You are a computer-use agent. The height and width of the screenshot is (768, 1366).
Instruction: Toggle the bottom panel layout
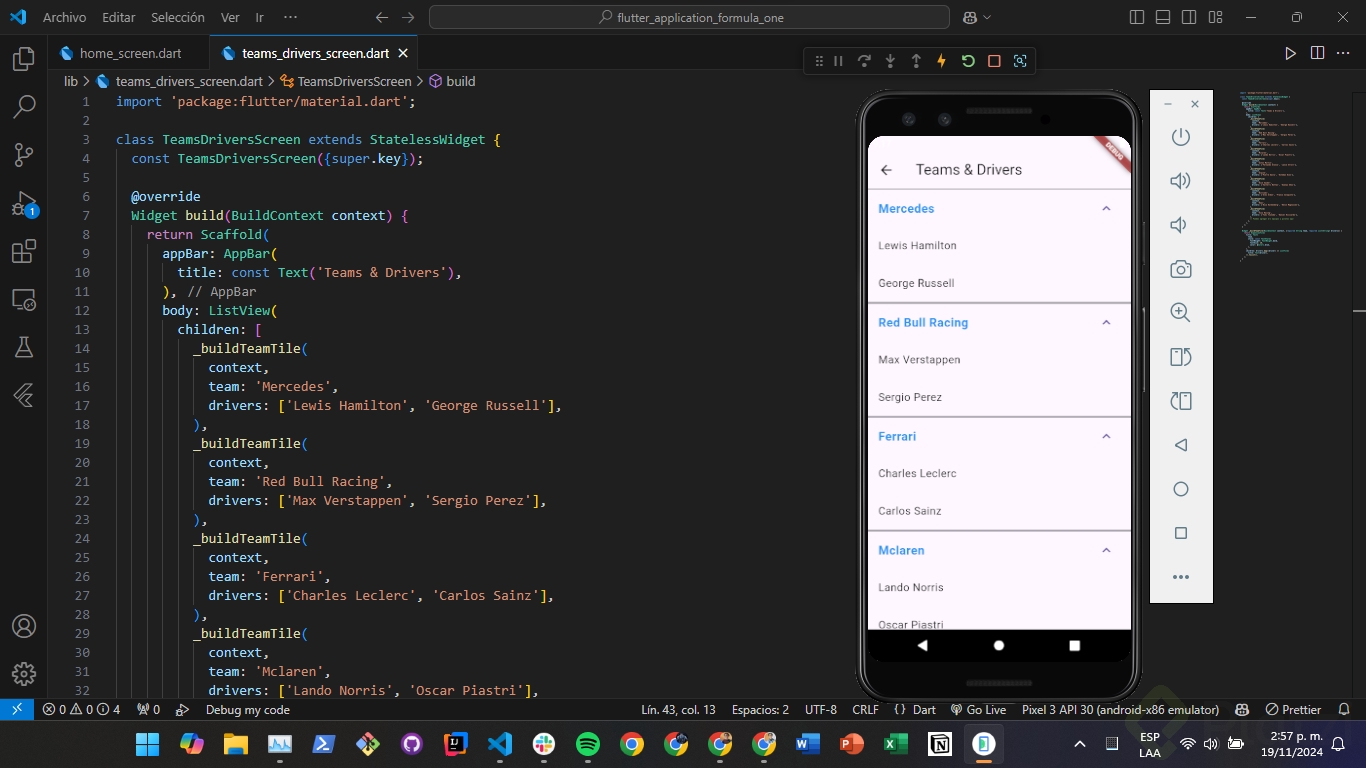1163,17
